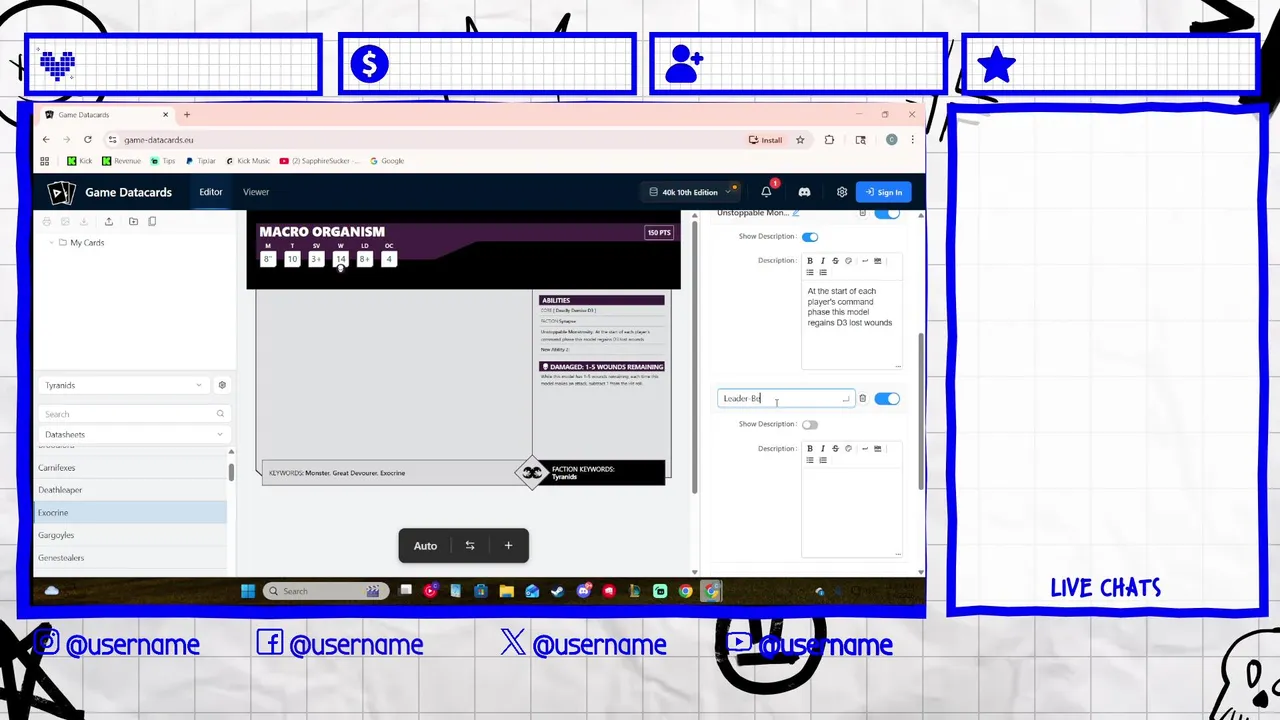Apply strikethrough in first description editor
Image resolution: width=1280 pixels, height=720 pixels.
tap(835, 261)
